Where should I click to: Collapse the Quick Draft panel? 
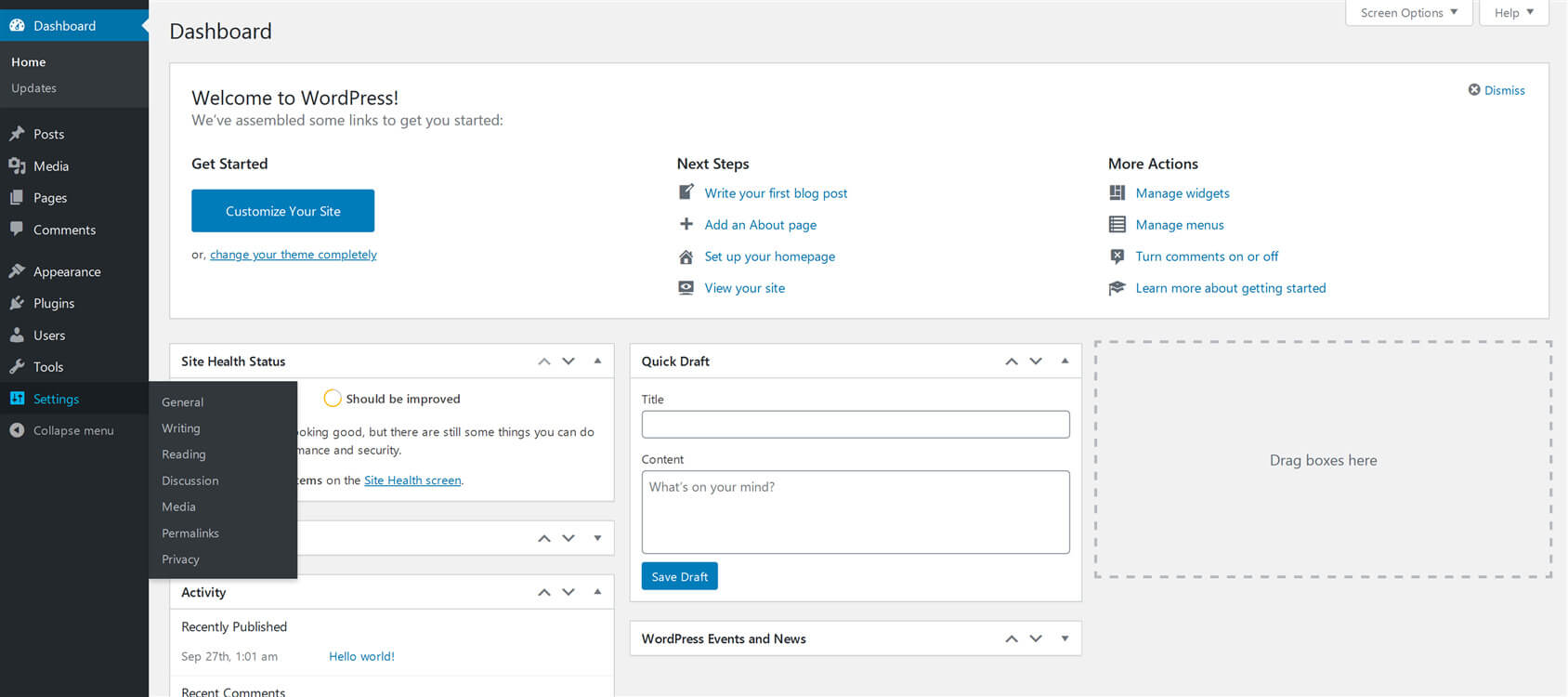point(1065,361)
